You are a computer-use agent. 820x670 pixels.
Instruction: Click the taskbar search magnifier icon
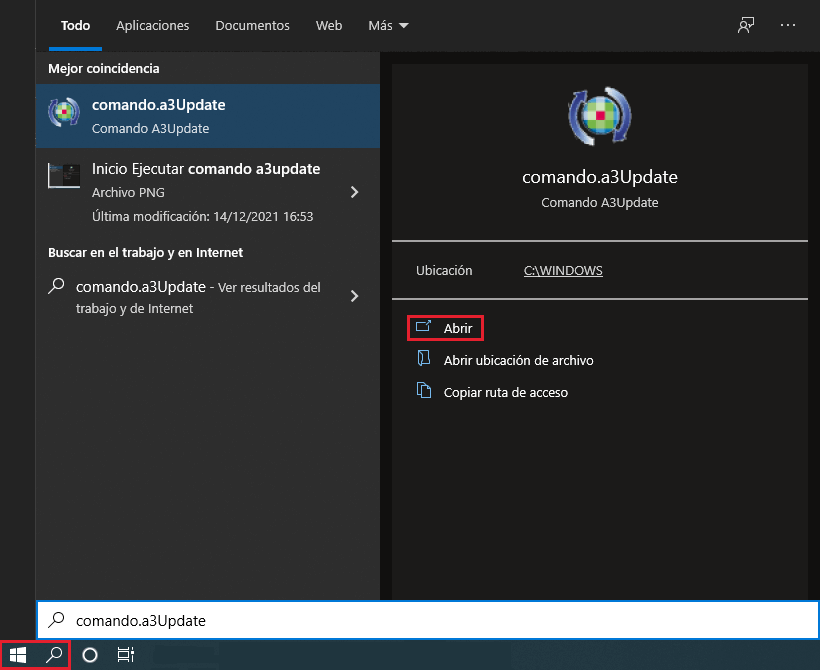[54, 654]
